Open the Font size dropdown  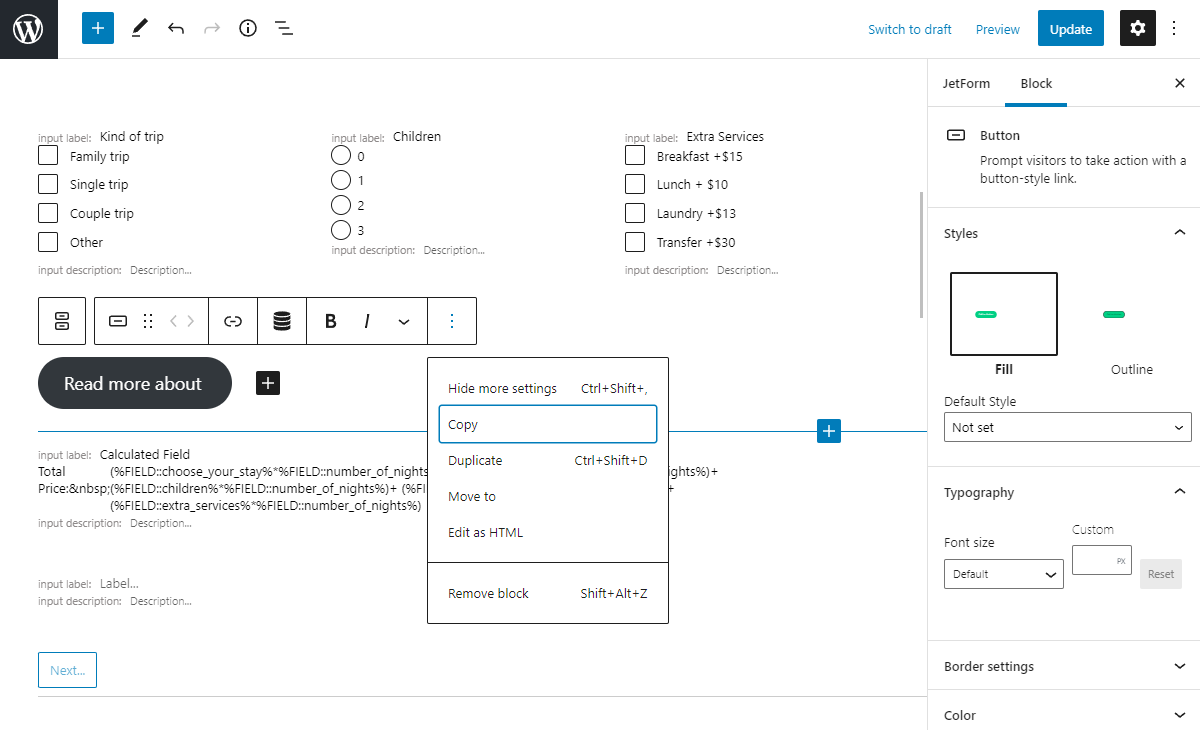pyautogui.click(x=1003, y=574)
